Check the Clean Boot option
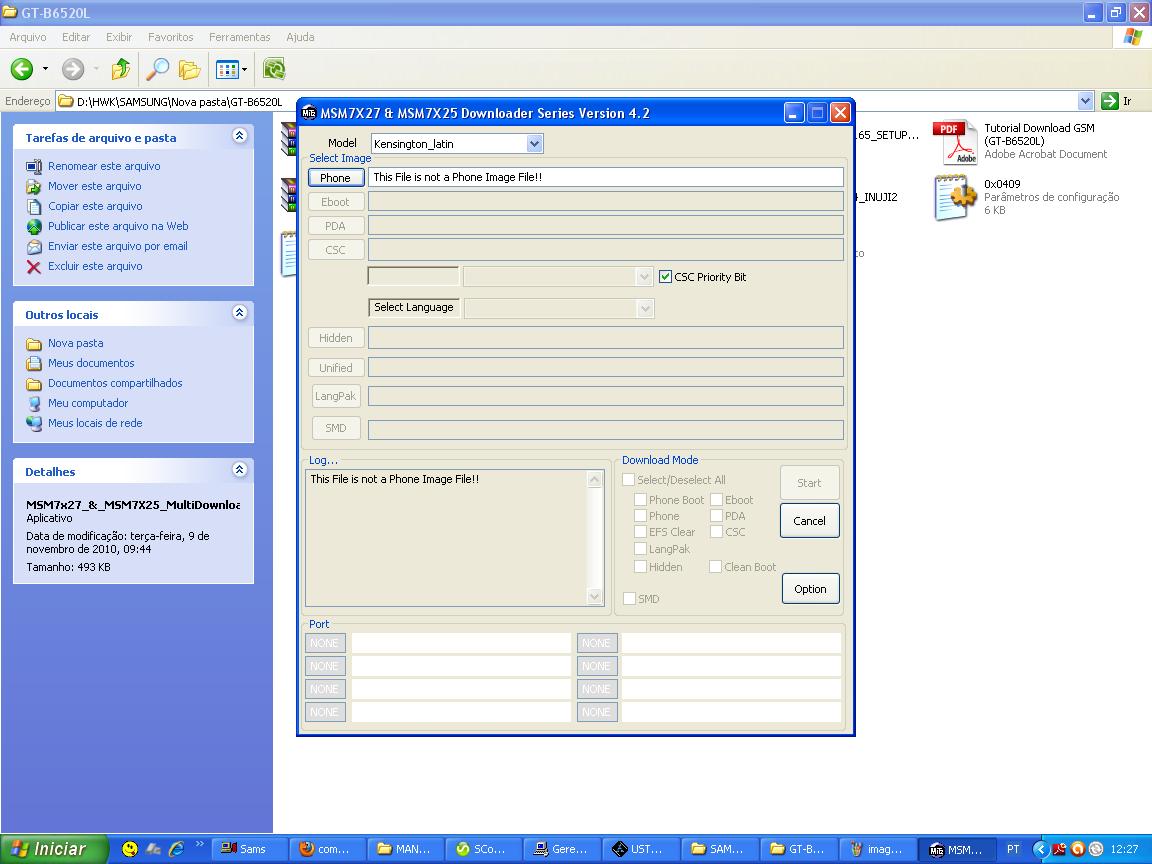The width and height of the screenshot is (1152, 864). 715,566
